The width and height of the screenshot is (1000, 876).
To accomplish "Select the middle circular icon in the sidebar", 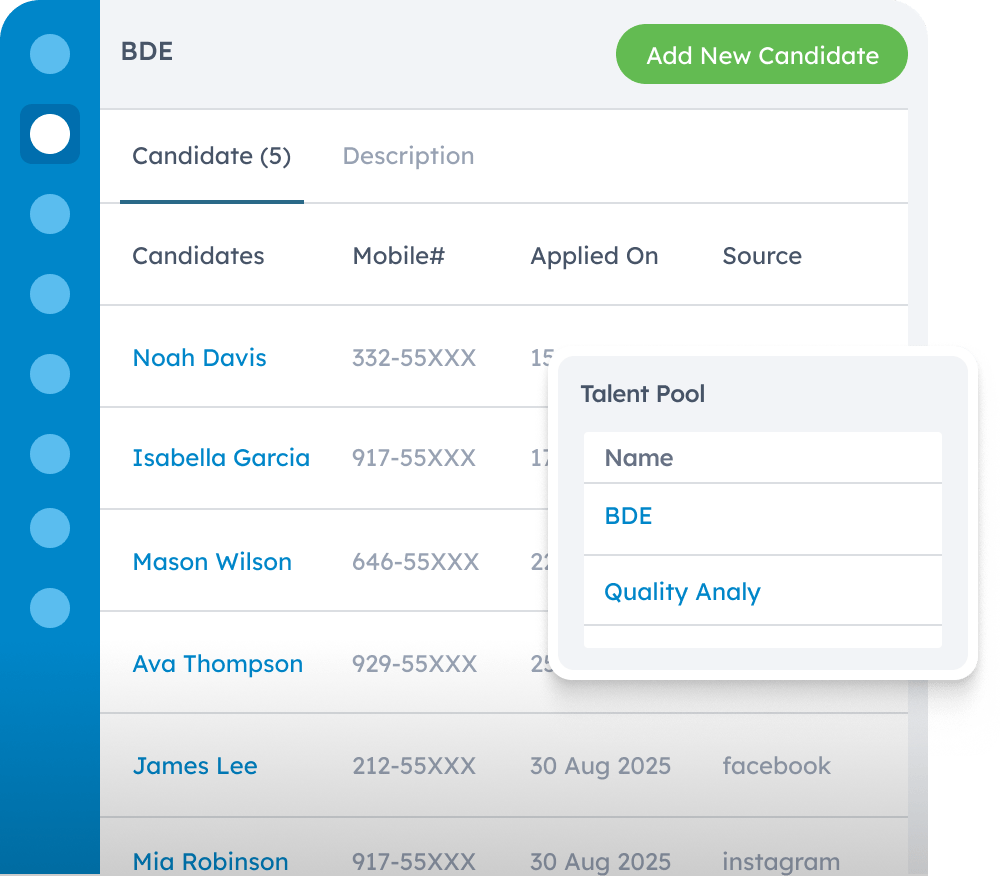I will [x=50, y=374].
